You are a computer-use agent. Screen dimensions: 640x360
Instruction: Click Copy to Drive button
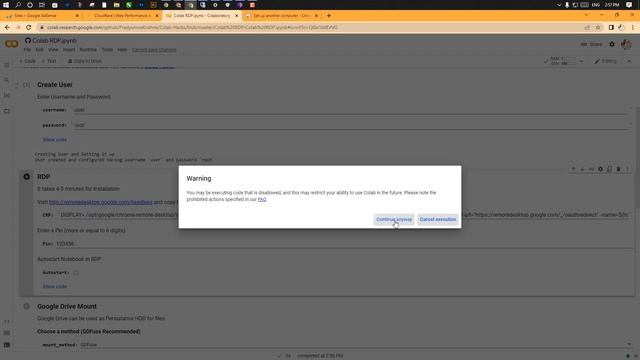click(84, 61)
